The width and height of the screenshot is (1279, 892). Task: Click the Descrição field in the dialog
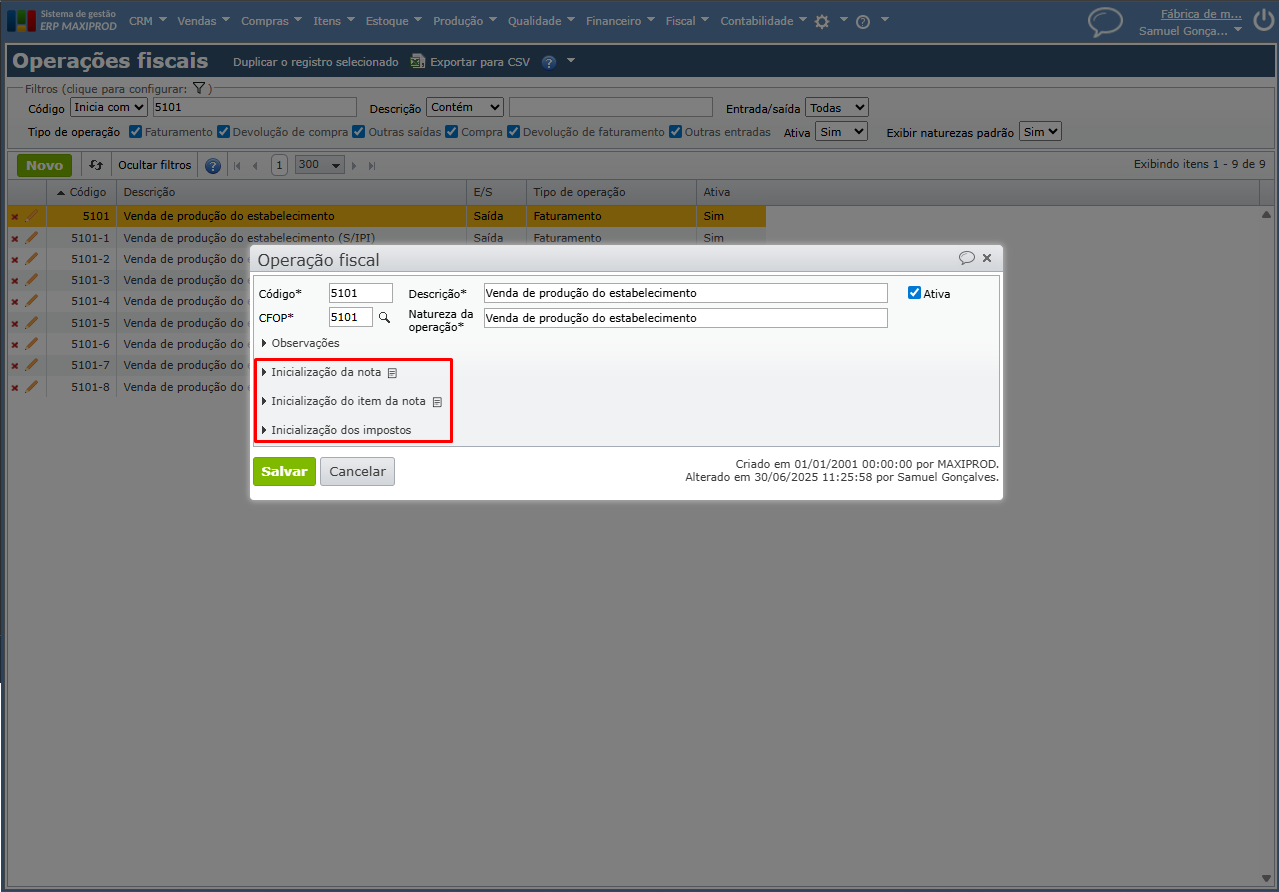[x=685, y=293]
